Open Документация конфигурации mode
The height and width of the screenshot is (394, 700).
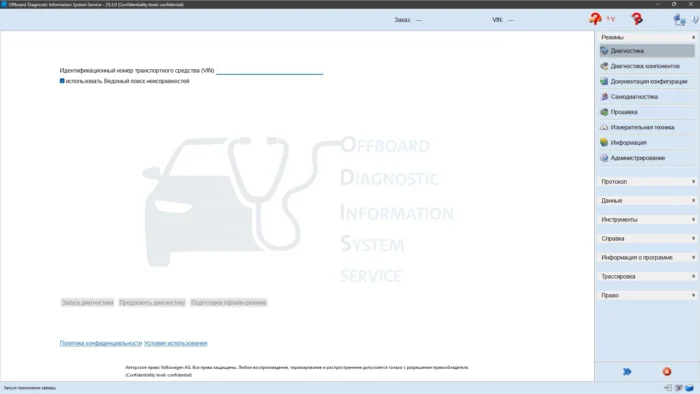(x=647, y=81)
